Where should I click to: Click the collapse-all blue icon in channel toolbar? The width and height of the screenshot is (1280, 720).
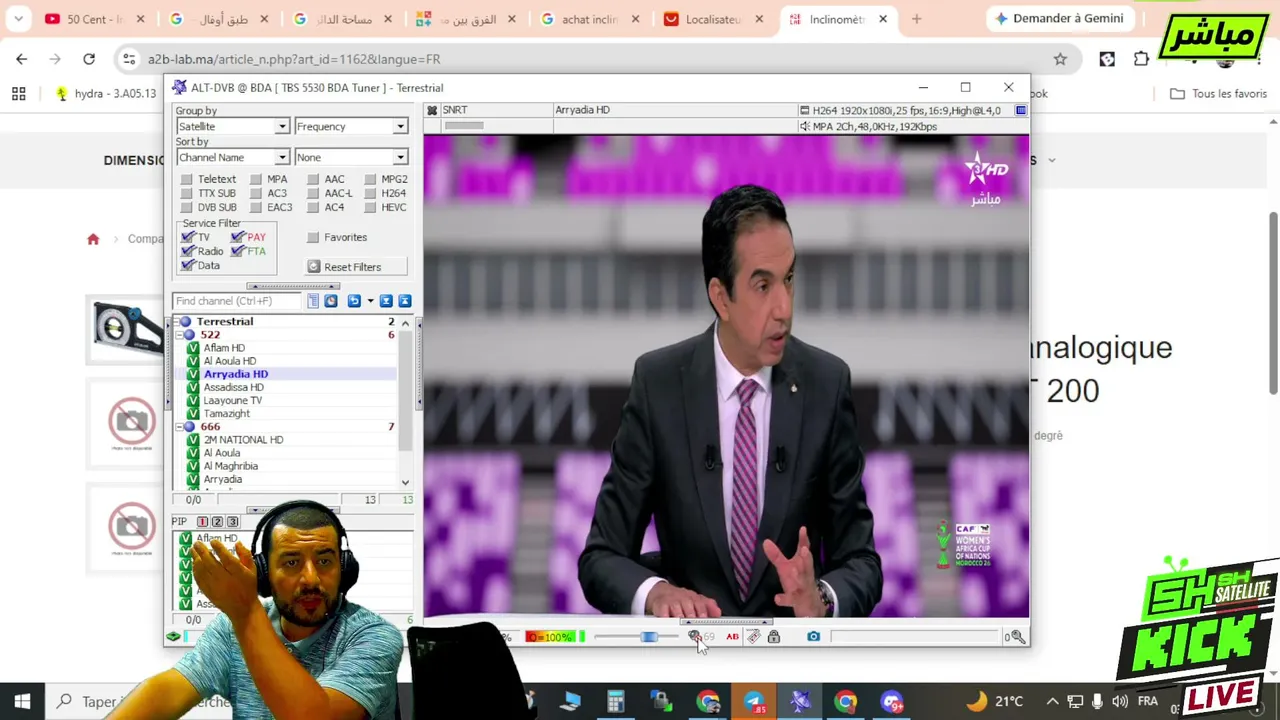pos(405,301)
